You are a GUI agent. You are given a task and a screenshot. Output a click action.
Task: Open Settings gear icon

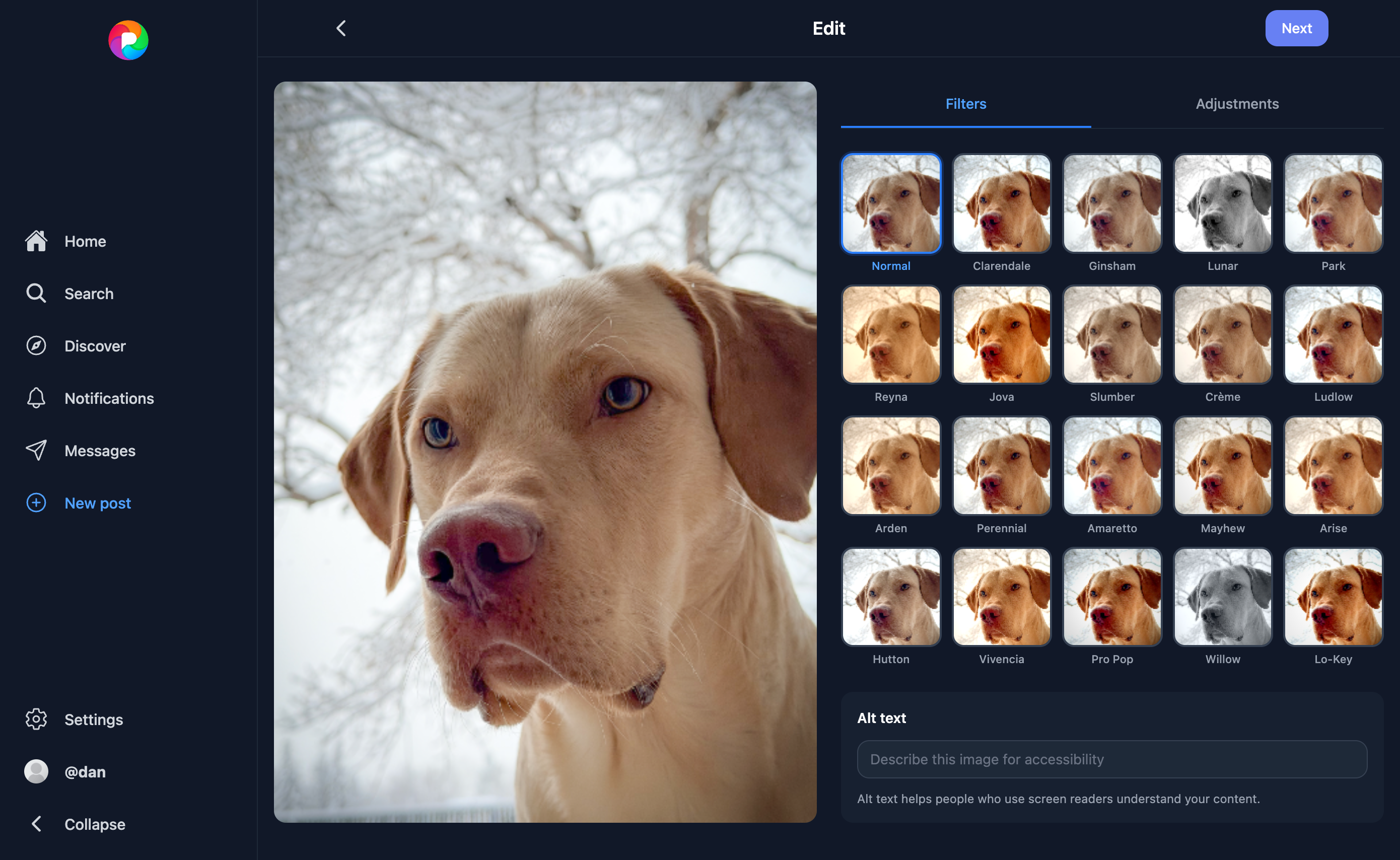point(36,720)
